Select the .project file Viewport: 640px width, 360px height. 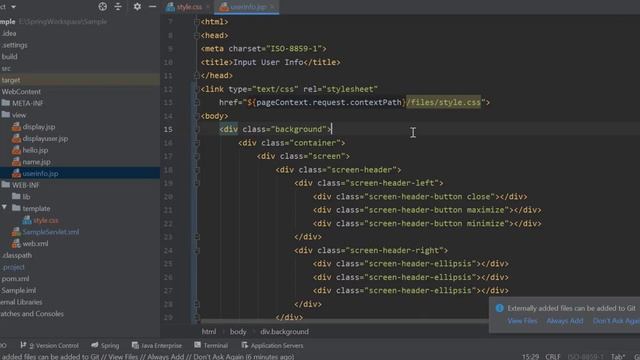coord(13,267)
